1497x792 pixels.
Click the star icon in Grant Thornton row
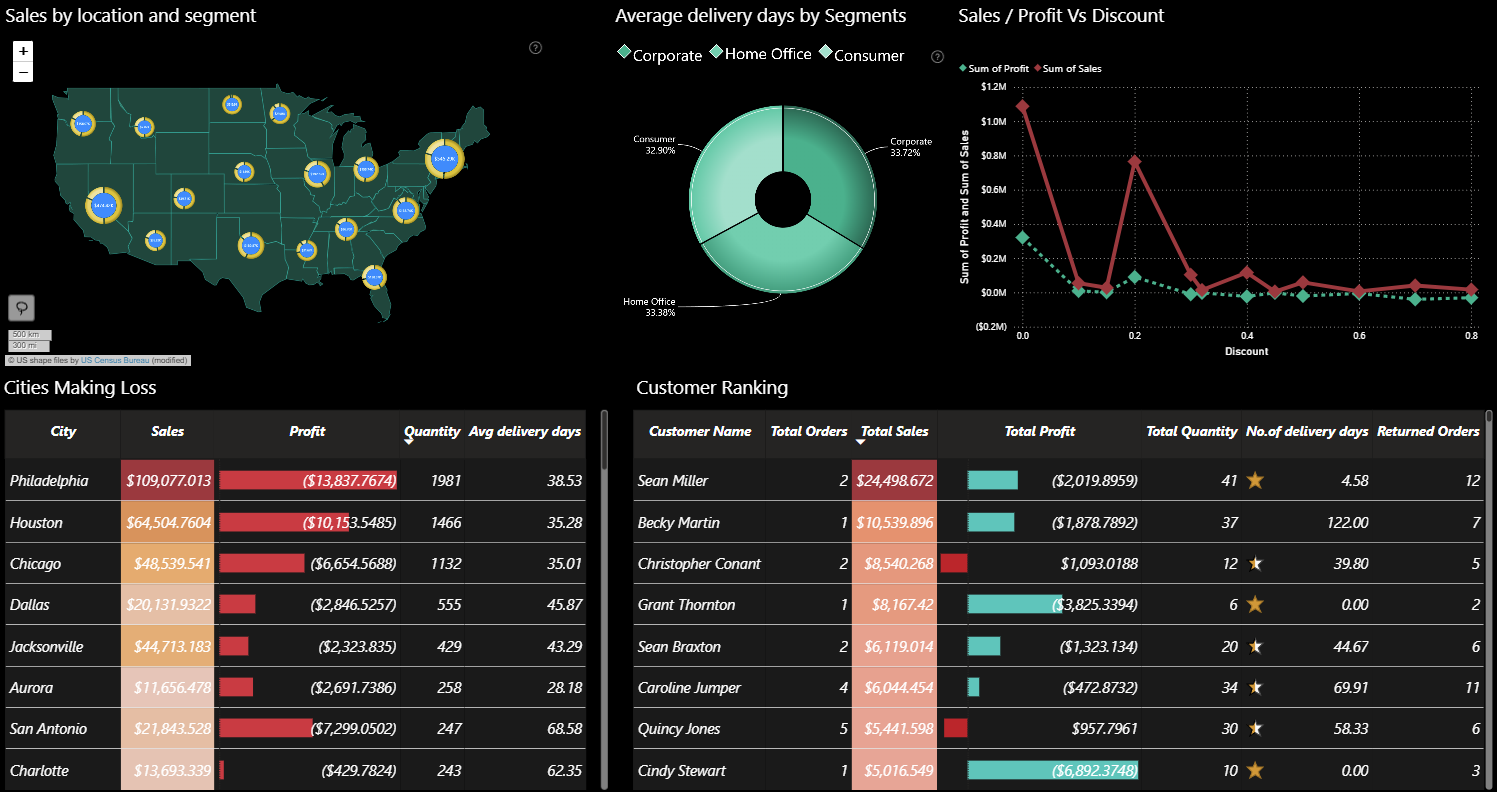pyautogui.click(x=1255, y=605)
